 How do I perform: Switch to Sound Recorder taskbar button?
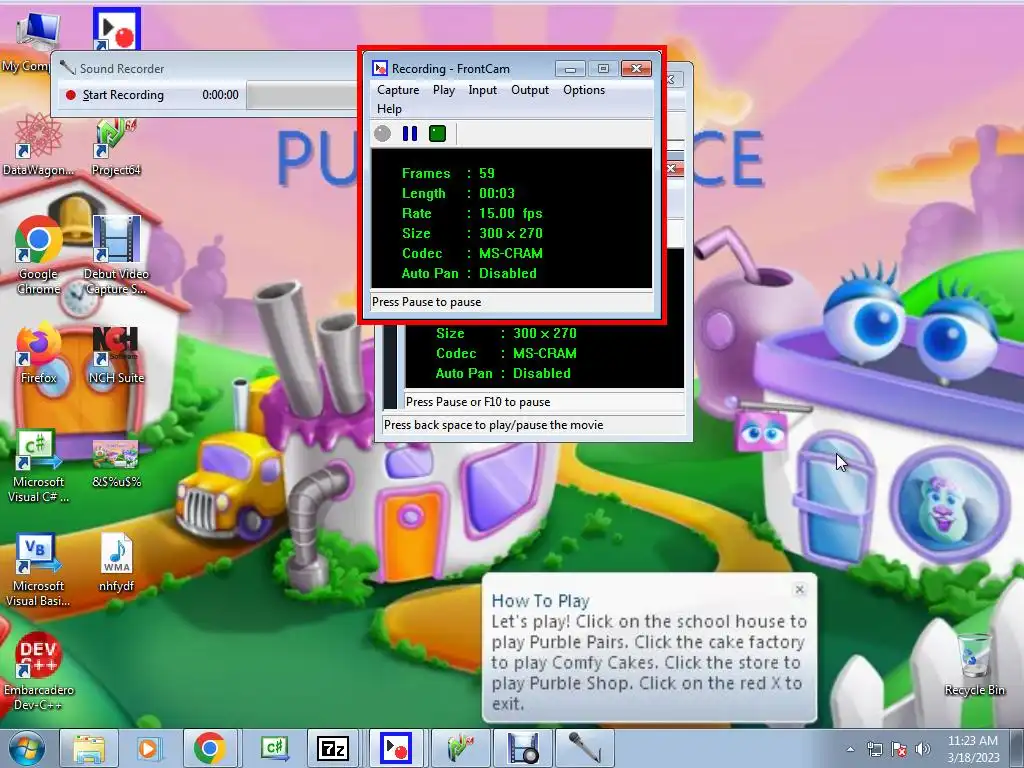click(x=584, y=748)
